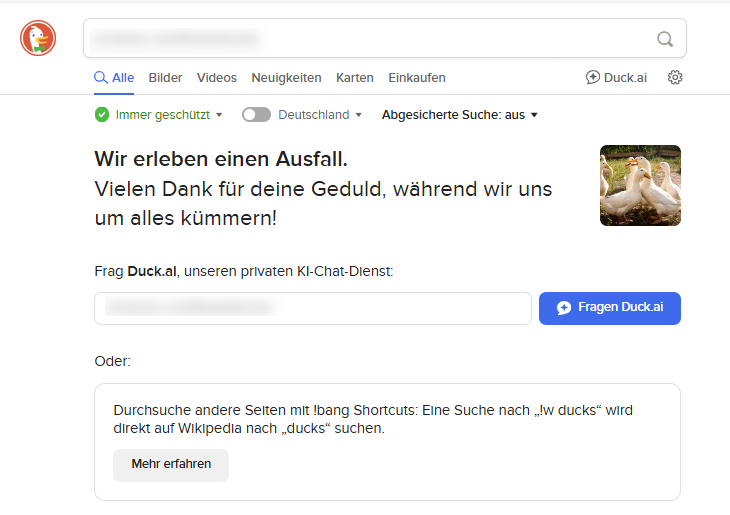Click the 'Wir erleben einen Ausfall.' heading
Screen dimensions: 730x515
coord(221,159)
